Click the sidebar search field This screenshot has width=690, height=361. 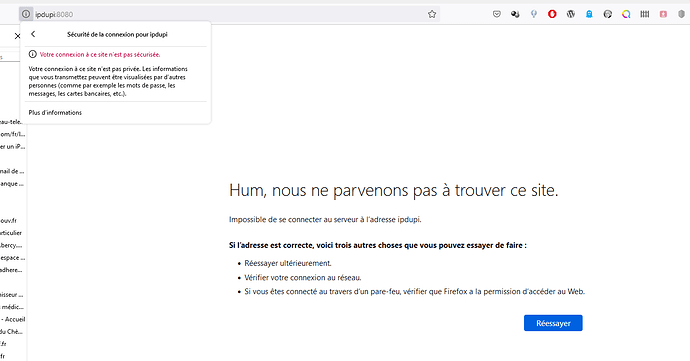click(10, 57)
